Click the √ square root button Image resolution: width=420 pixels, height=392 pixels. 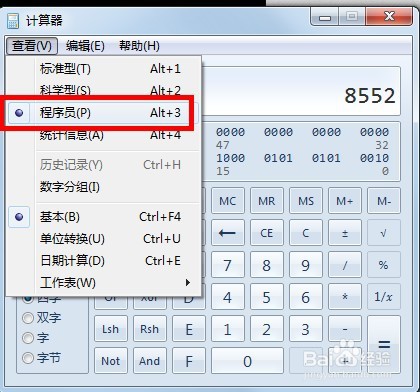click(384, 233)
